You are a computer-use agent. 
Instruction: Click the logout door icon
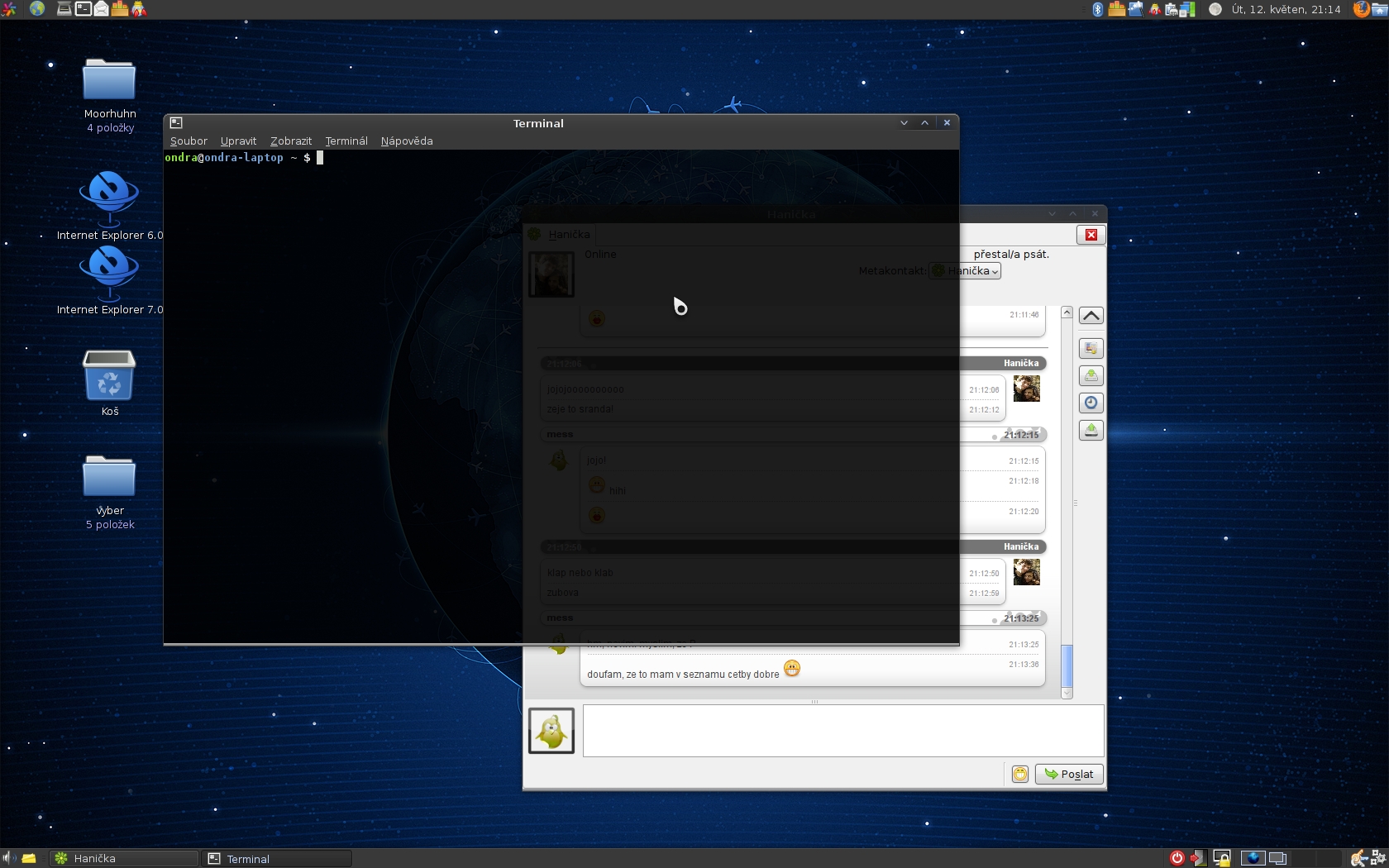tap(1199, 858)
